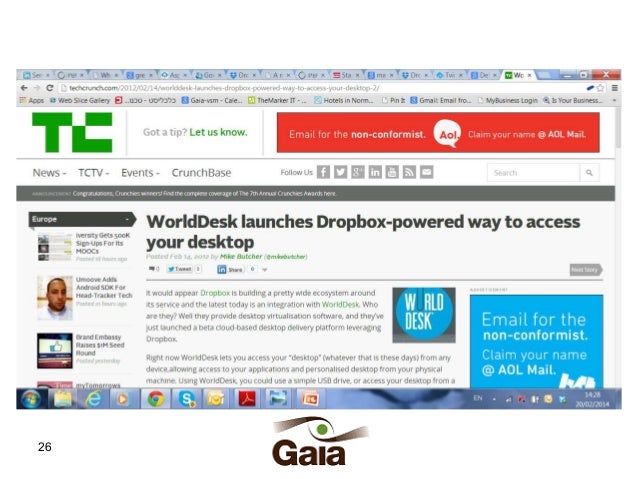Viewport: 638px width, 479px height.
Task: Click the Crunchies Awards announcement bar
Action: (x=315, y=193)
